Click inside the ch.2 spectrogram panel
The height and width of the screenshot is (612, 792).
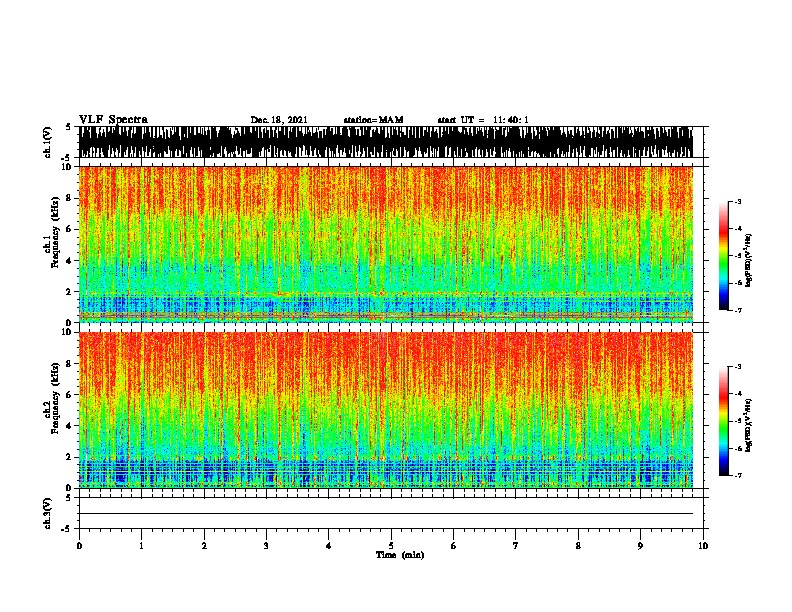(385, 410)
